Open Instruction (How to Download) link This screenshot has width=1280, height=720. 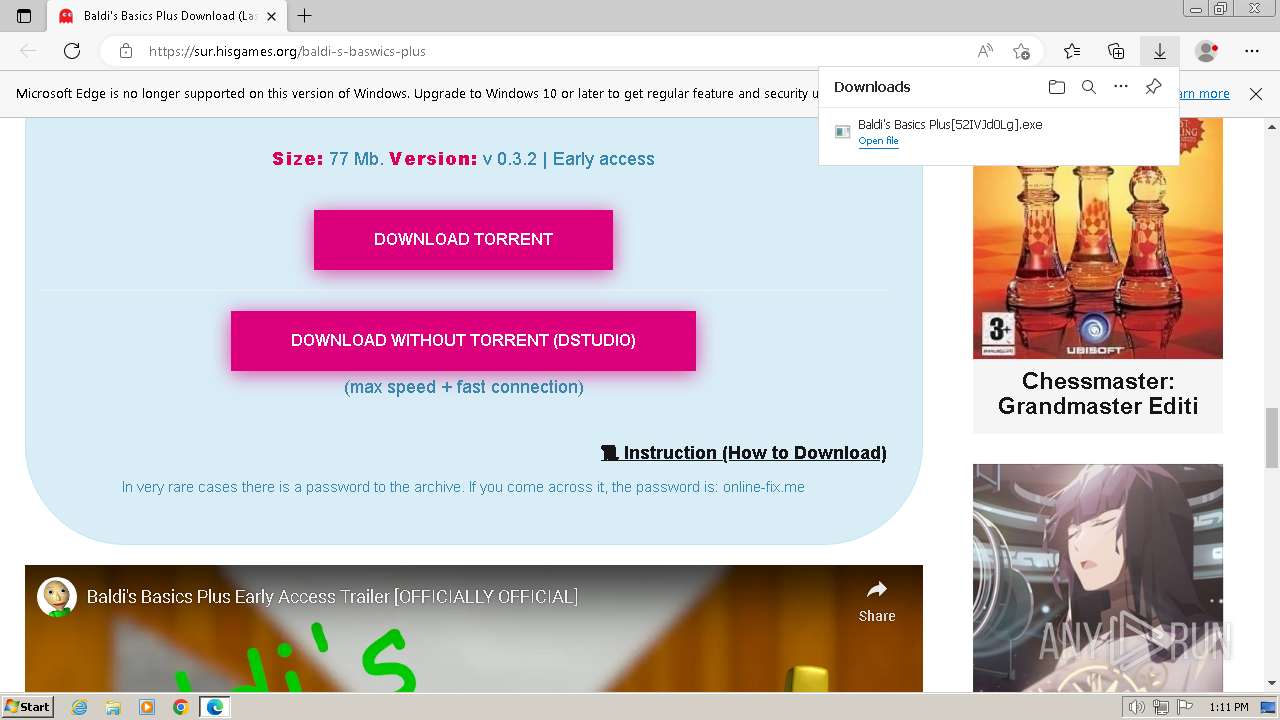(744, 453)
